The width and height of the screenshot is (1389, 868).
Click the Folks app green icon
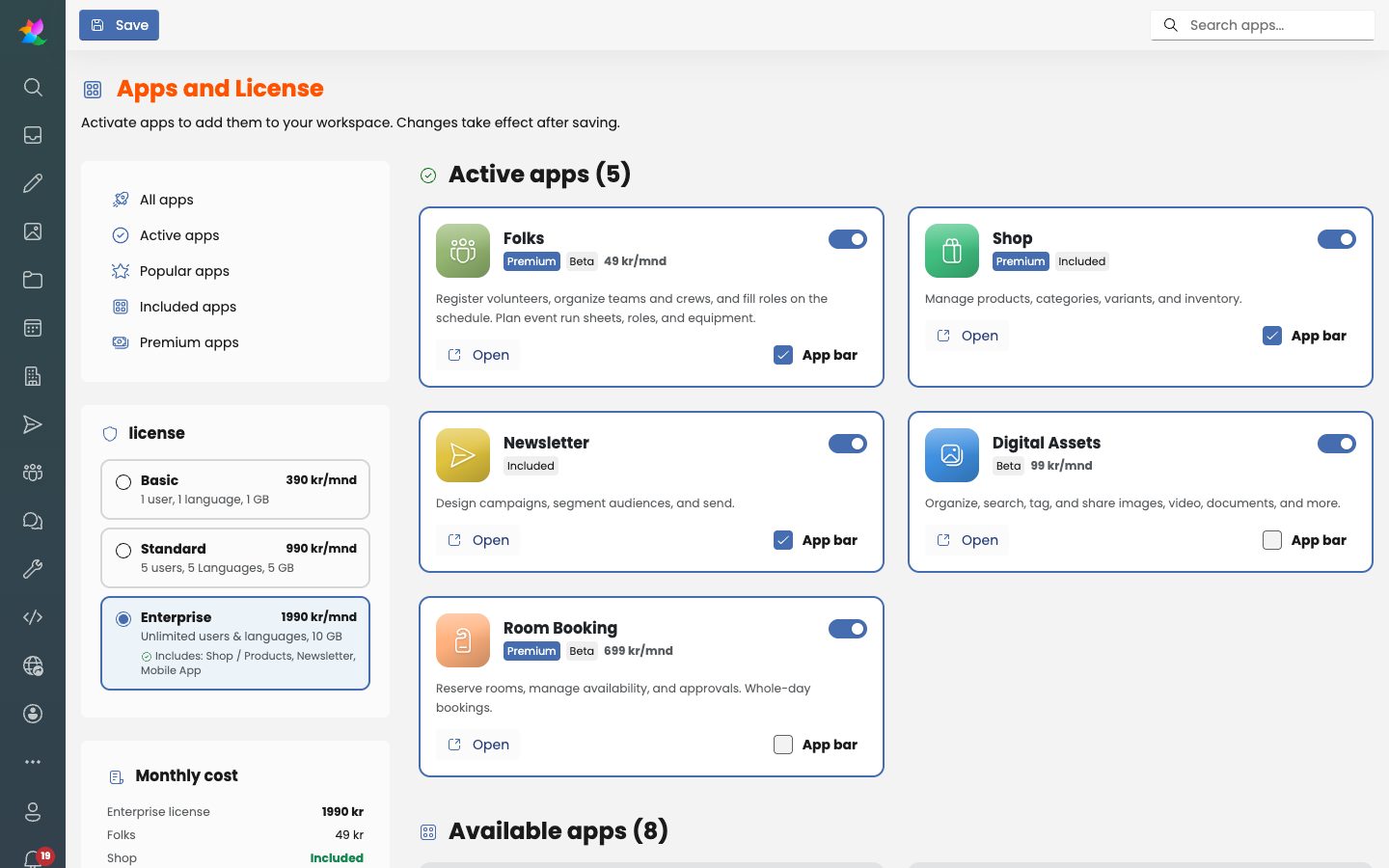point(463,251)
